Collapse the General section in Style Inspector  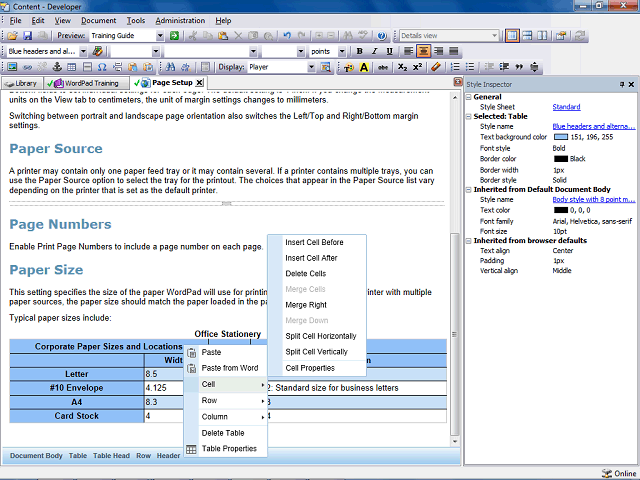pos(469,97)
